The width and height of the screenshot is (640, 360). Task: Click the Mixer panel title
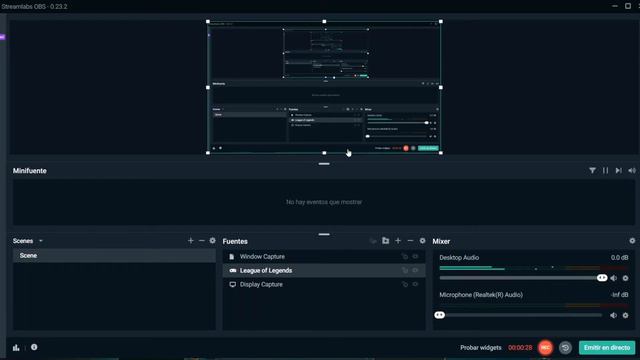pyautogui.click(x=441, y=241)
